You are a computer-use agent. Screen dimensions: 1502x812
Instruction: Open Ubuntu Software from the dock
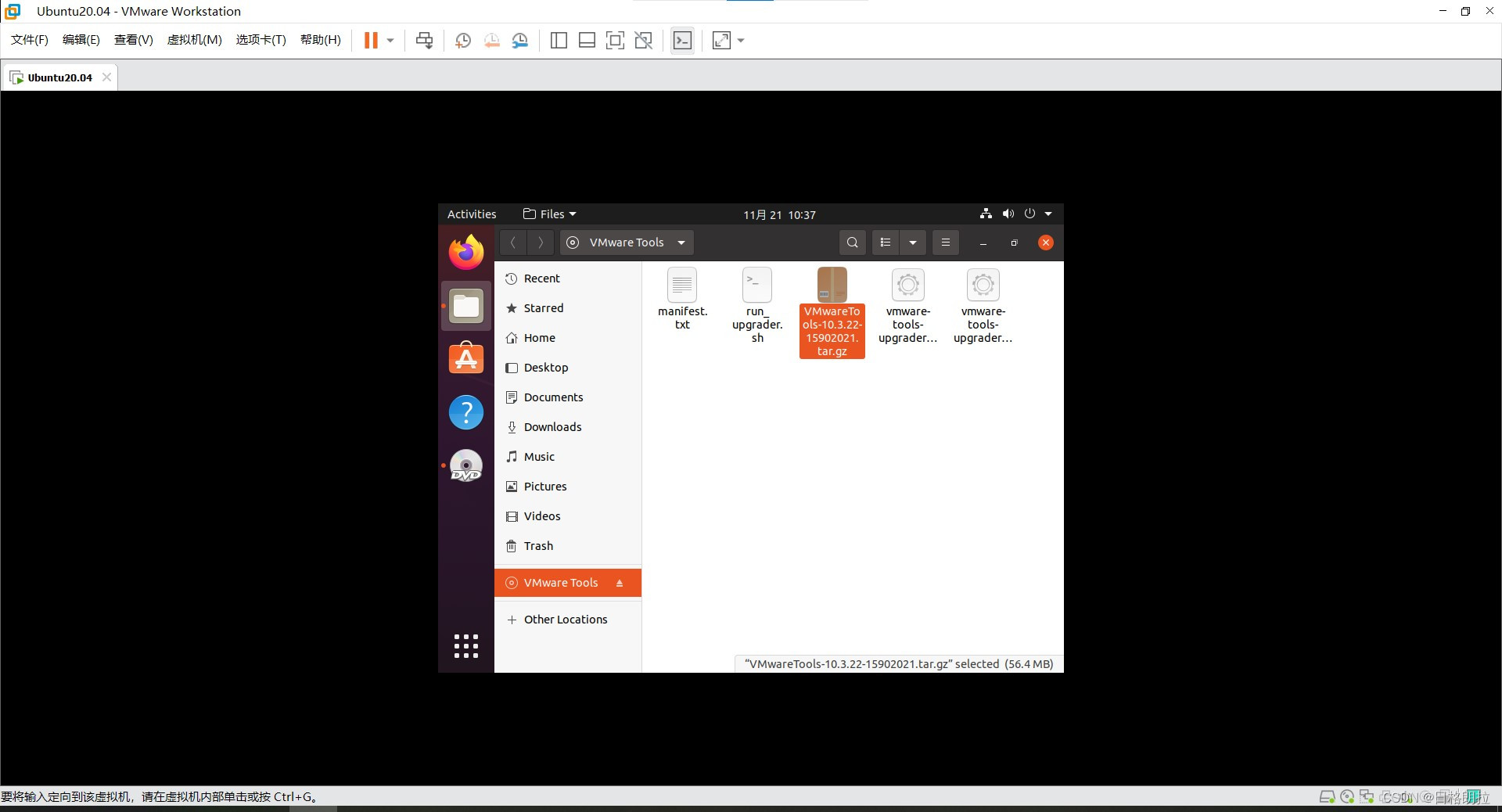coord(466,359)
